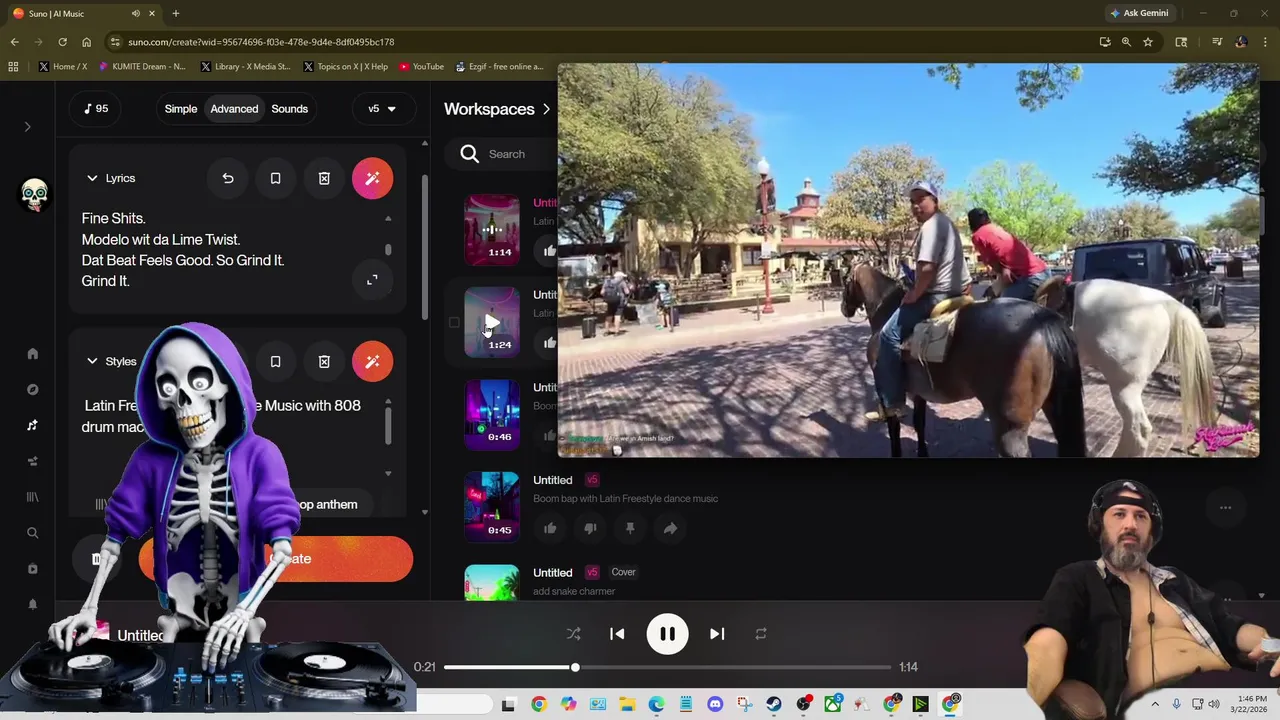The width and height of the screenshot is (1280, 720).
Task: Switch to Advanced mode
Action: [234, 109]
